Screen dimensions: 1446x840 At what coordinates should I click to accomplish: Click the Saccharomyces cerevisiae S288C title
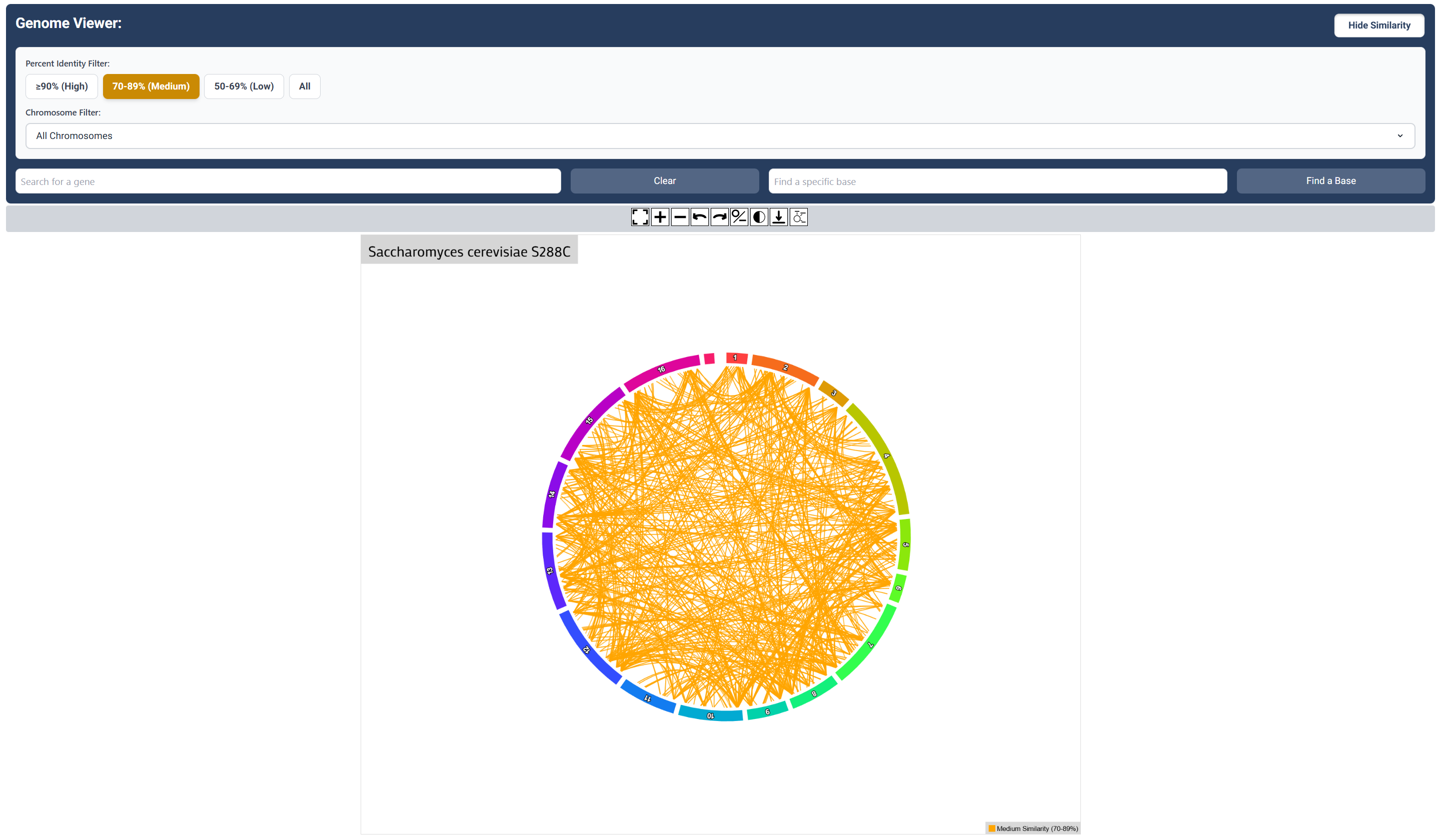[469, 250]
